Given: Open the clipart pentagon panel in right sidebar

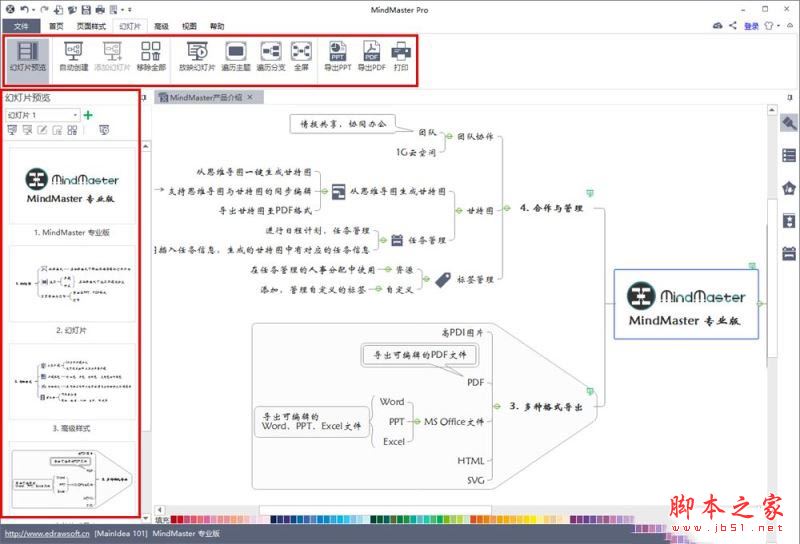Looking at the screenshot, I should click(x=789, y=188).
